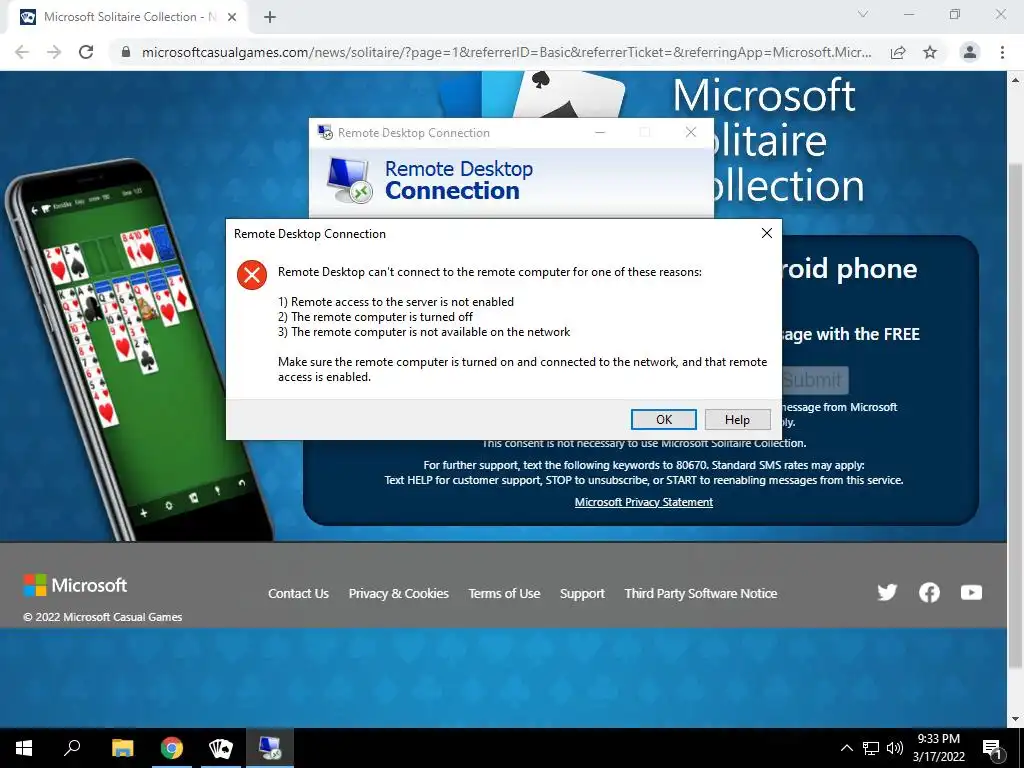Open a new Chrome tab
Image resolution: width=1024 pixels, height=768 pixels.
(270, 17)
